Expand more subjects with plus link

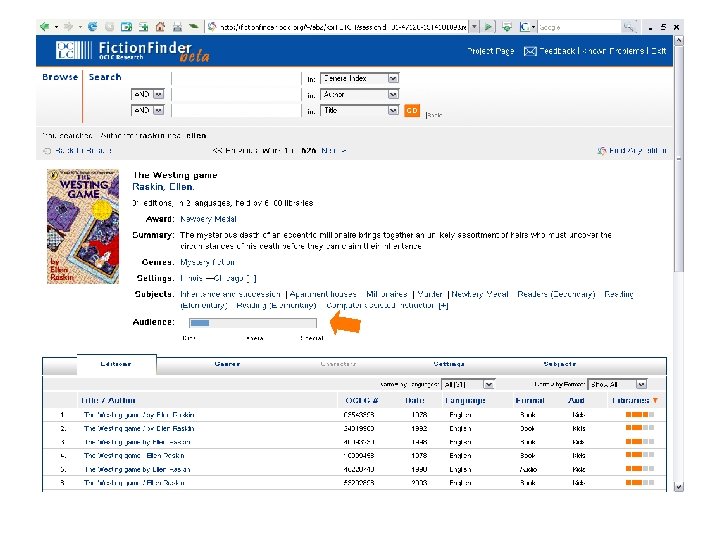[x=443, y=305]
